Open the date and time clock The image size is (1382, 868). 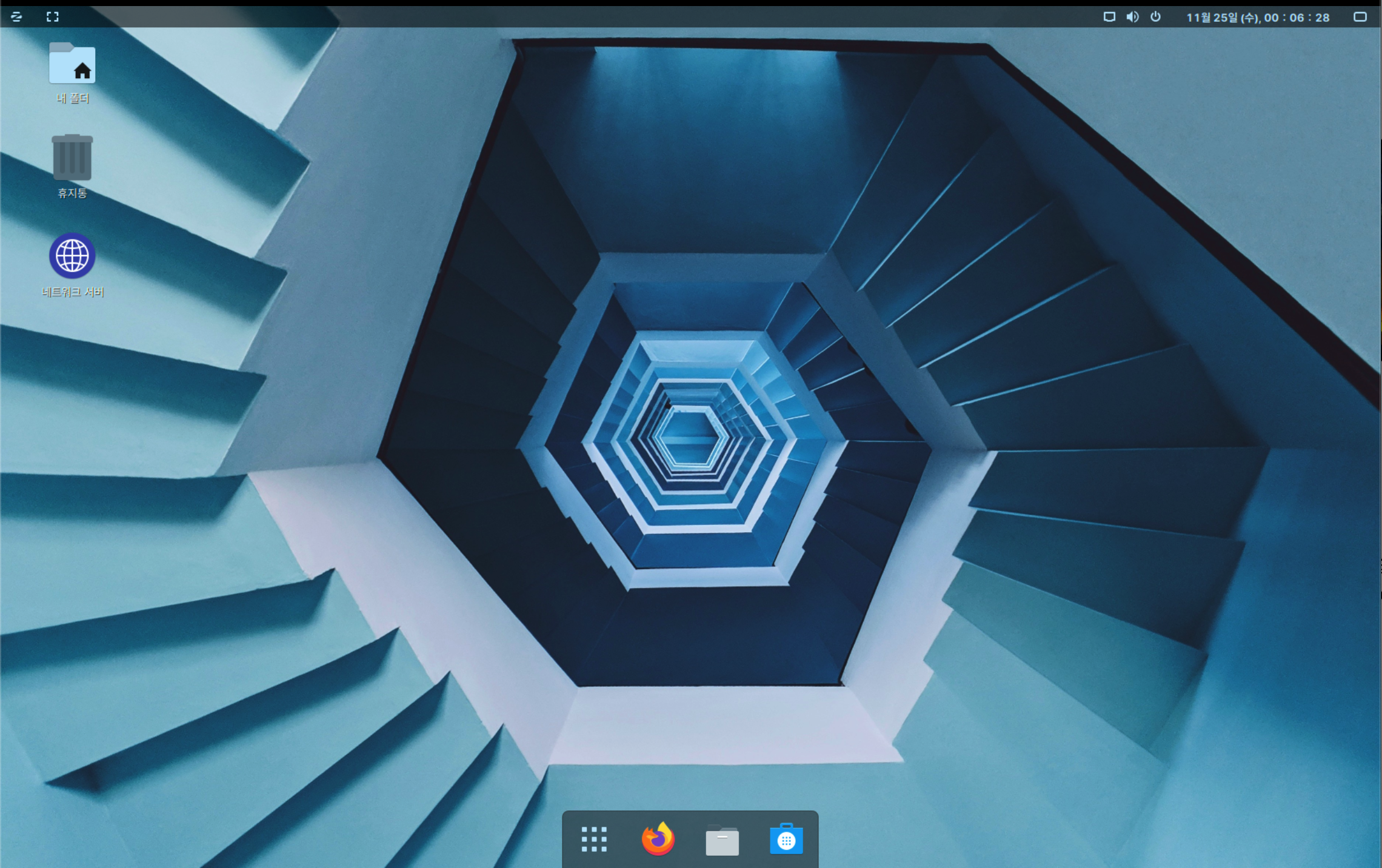[1258, 18]
